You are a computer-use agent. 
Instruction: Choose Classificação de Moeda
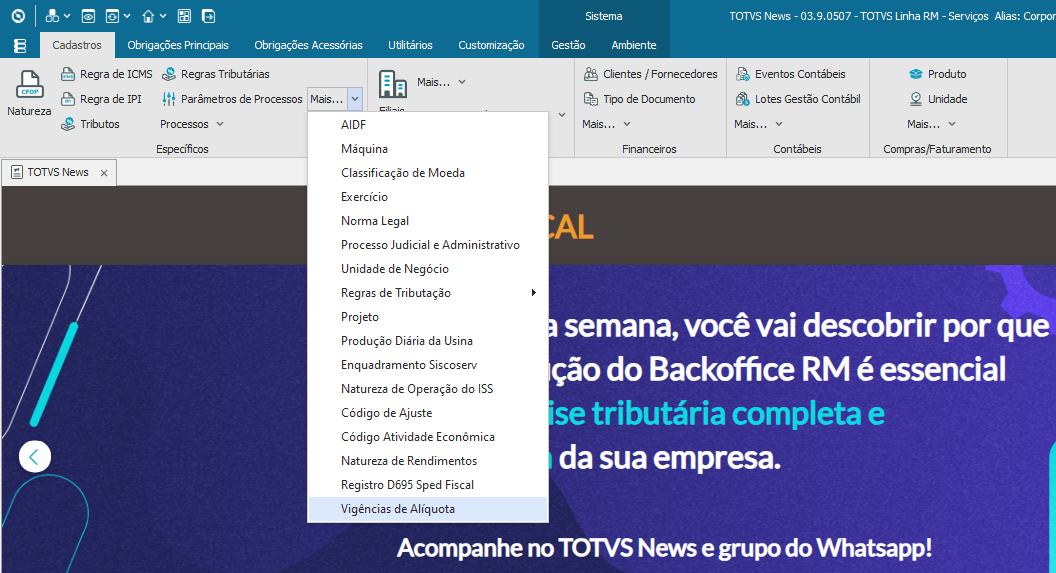[428, 173]
